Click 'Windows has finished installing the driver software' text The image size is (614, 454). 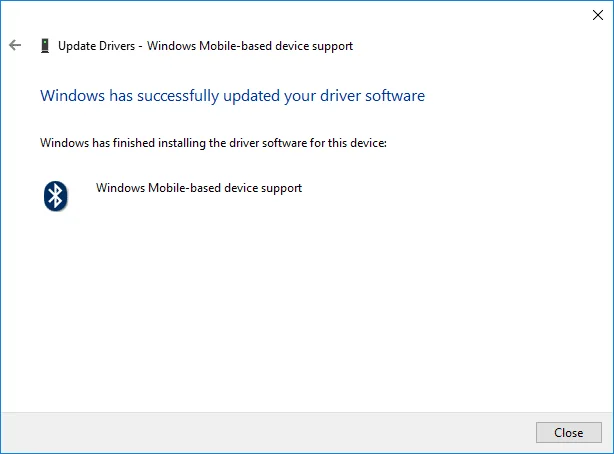click(x=213, y=143)
